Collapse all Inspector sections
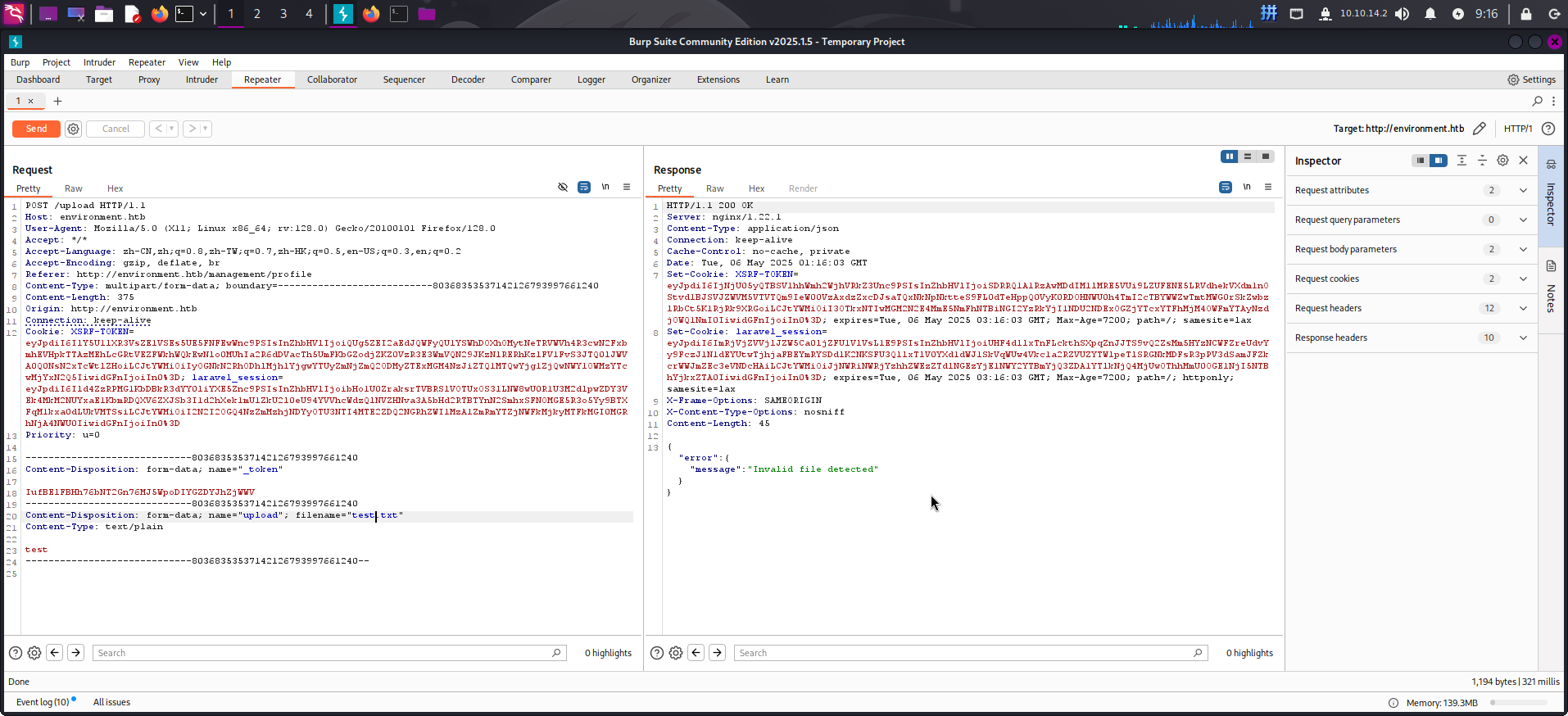1568x716 pixels. coord(1482,161)
